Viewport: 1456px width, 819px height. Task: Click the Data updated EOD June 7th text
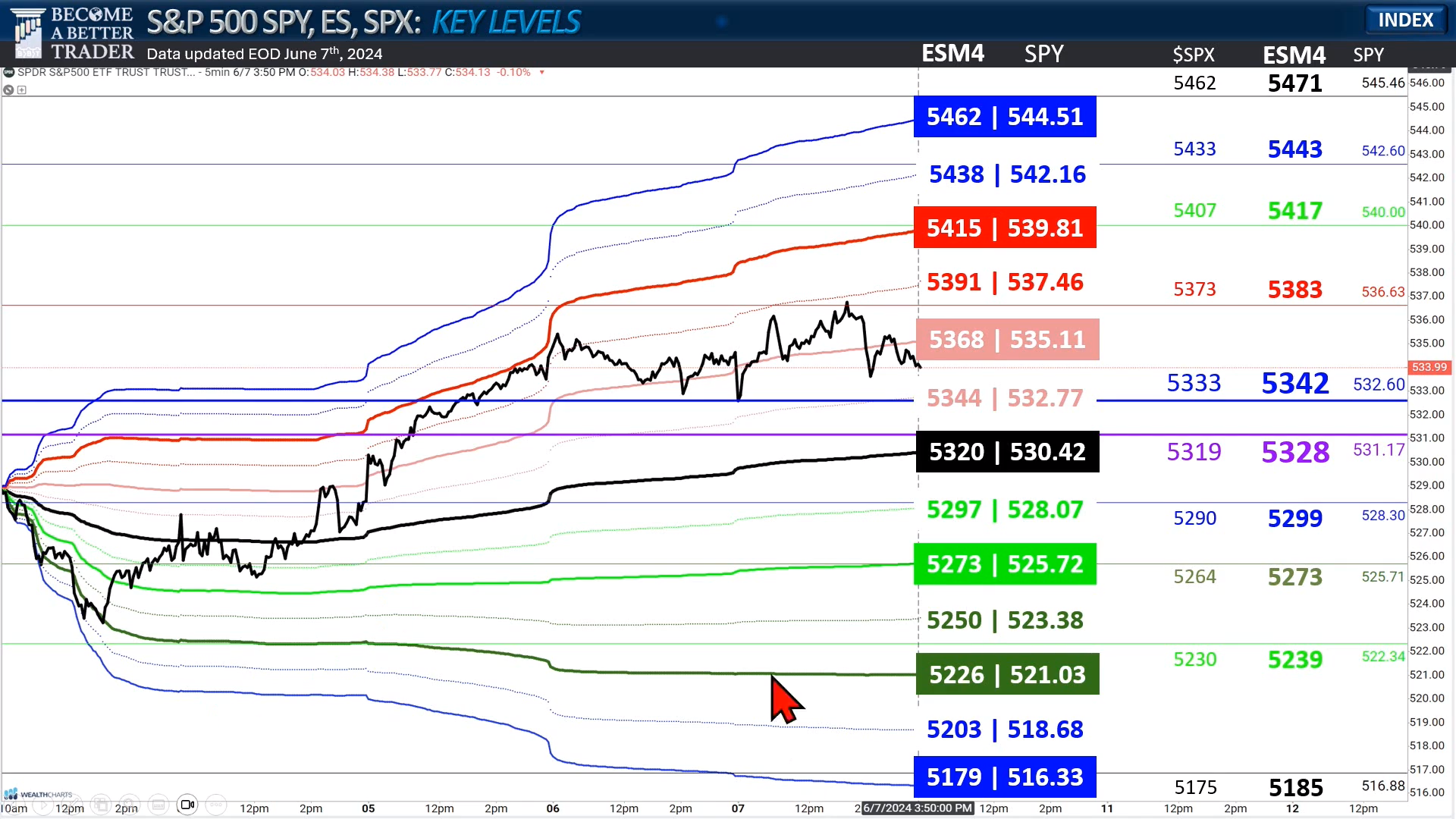tap(264, 54)
